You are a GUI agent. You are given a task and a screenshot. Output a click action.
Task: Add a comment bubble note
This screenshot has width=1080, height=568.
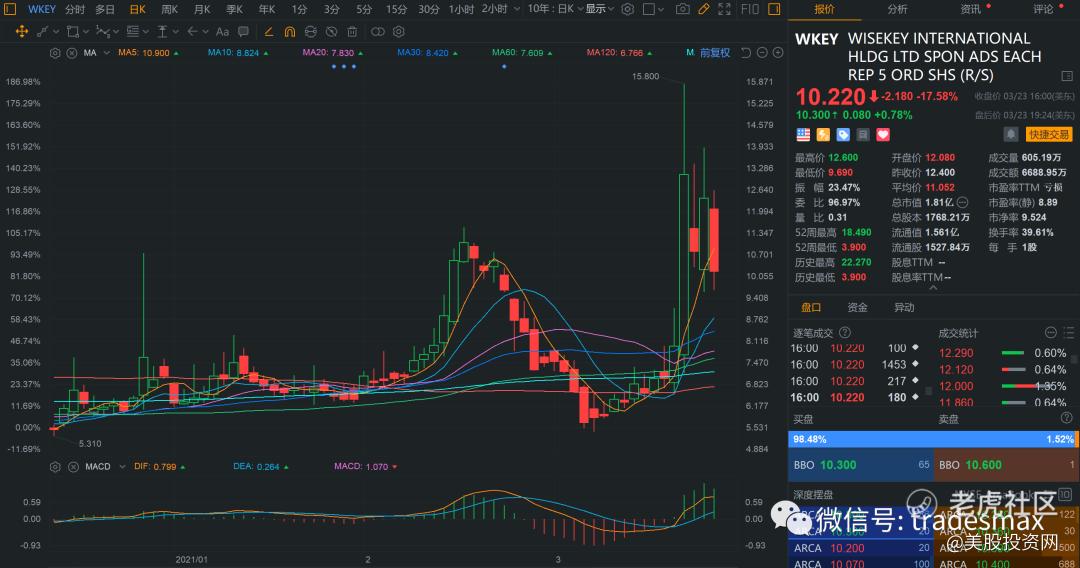point(243,32)
